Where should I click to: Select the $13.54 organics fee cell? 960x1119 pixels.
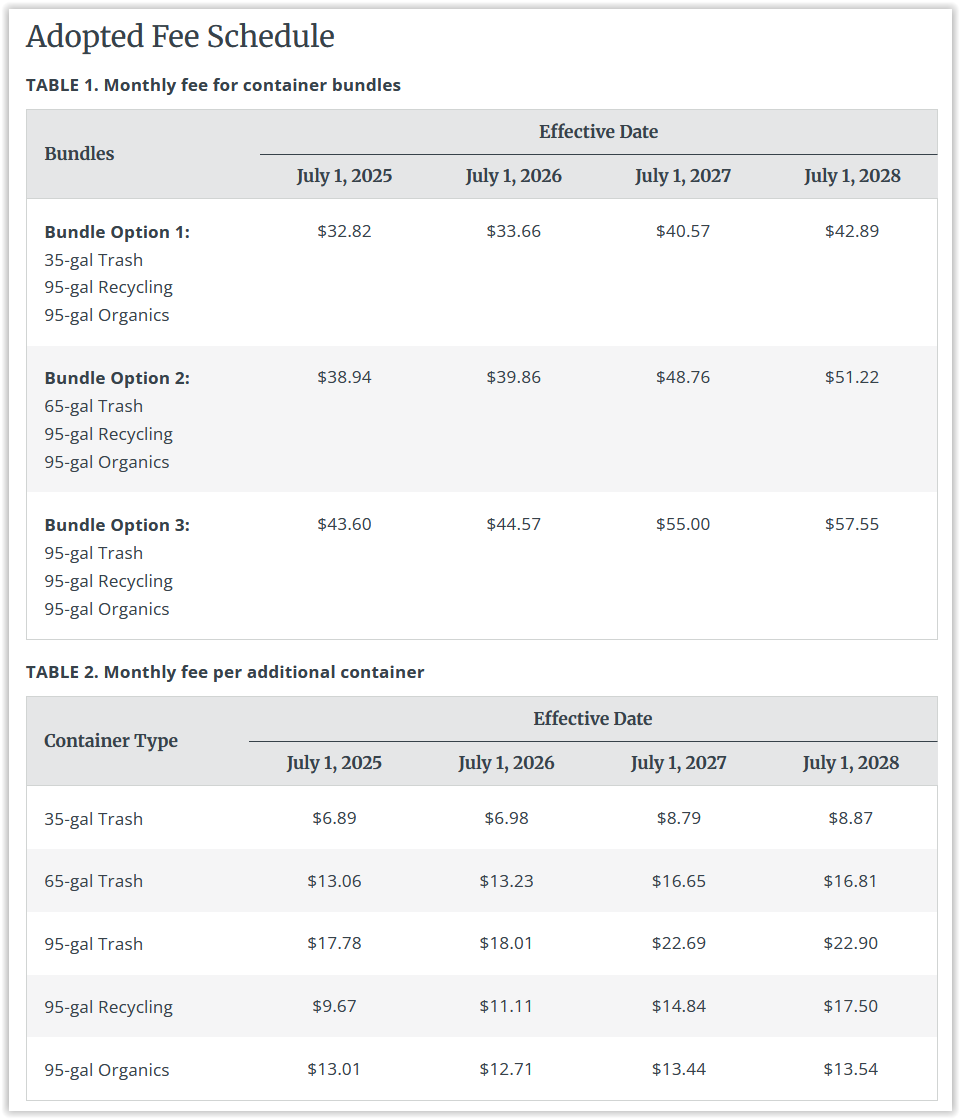coord(851,1069)
